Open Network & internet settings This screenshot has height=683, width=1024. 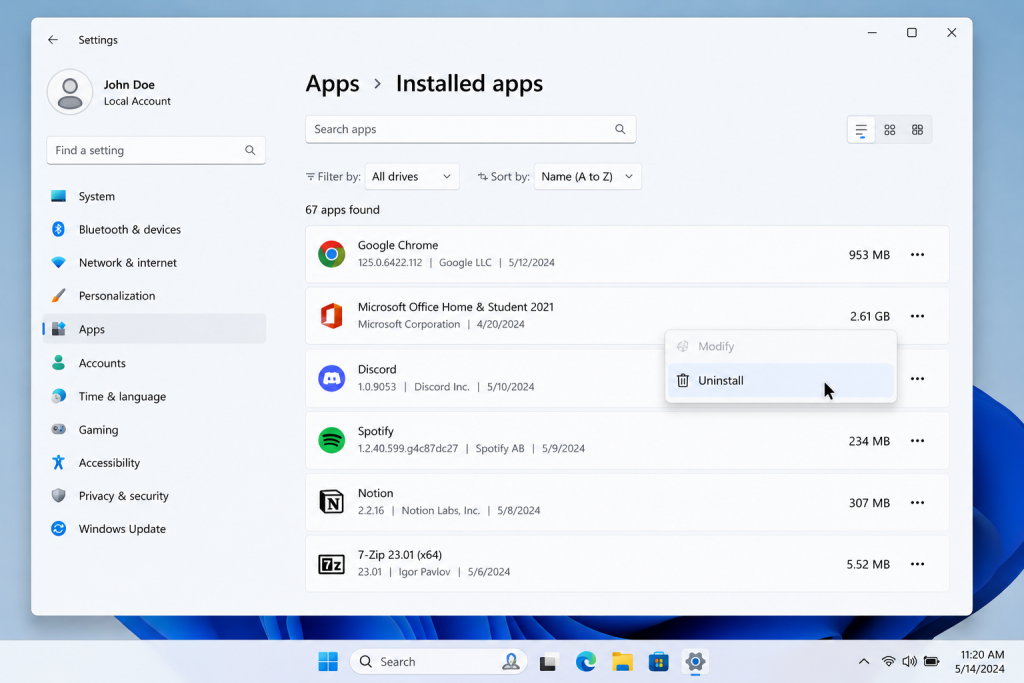pos(155,262)
